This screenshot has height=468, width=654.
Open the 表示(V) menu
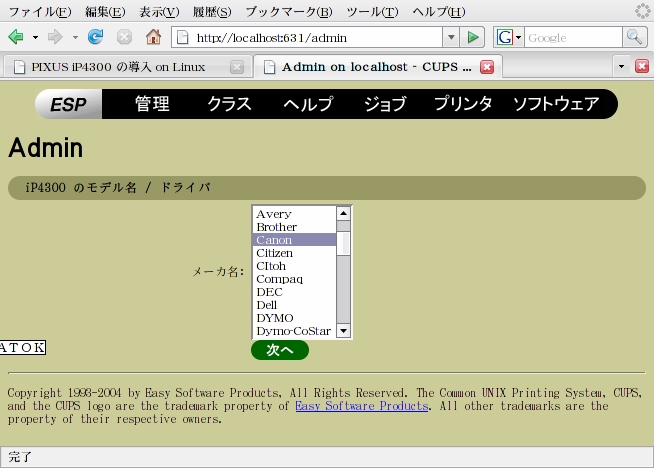coord(159,12)
